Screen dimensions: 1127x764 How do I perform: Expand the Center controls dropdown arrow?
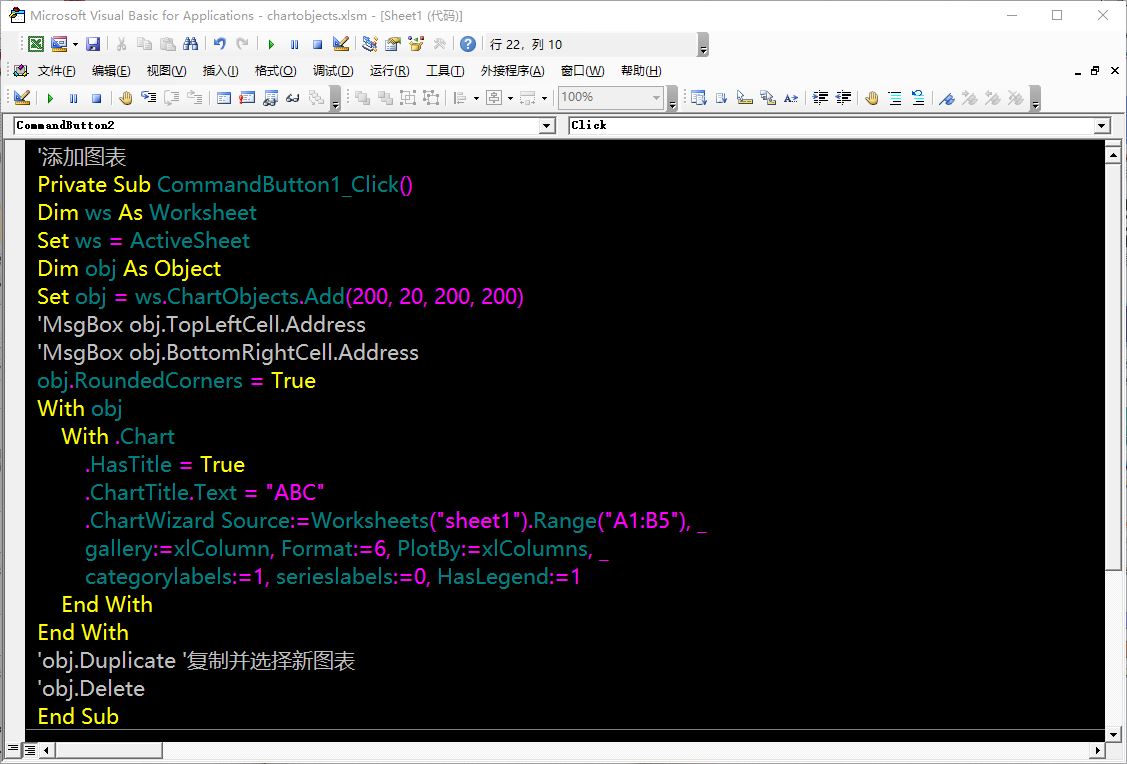[510, 98]
